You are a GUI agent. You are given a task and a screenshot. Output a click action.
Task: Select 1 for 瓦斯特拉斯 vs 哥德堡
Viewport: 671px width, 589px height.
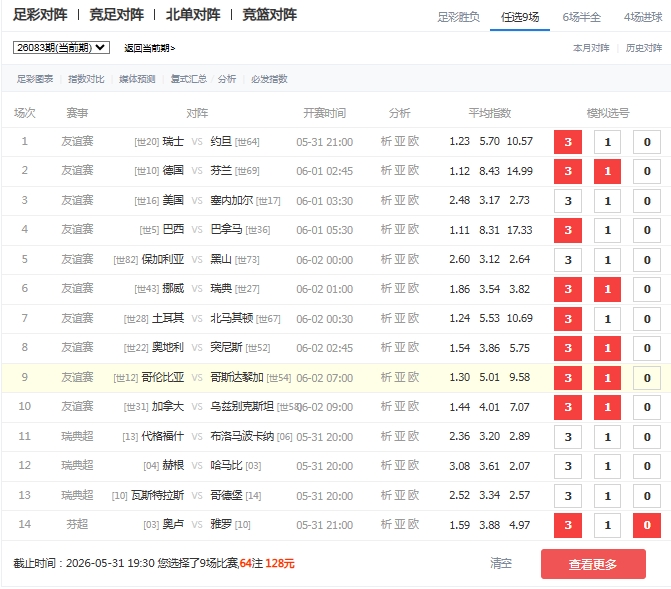[x=607, y=496]
